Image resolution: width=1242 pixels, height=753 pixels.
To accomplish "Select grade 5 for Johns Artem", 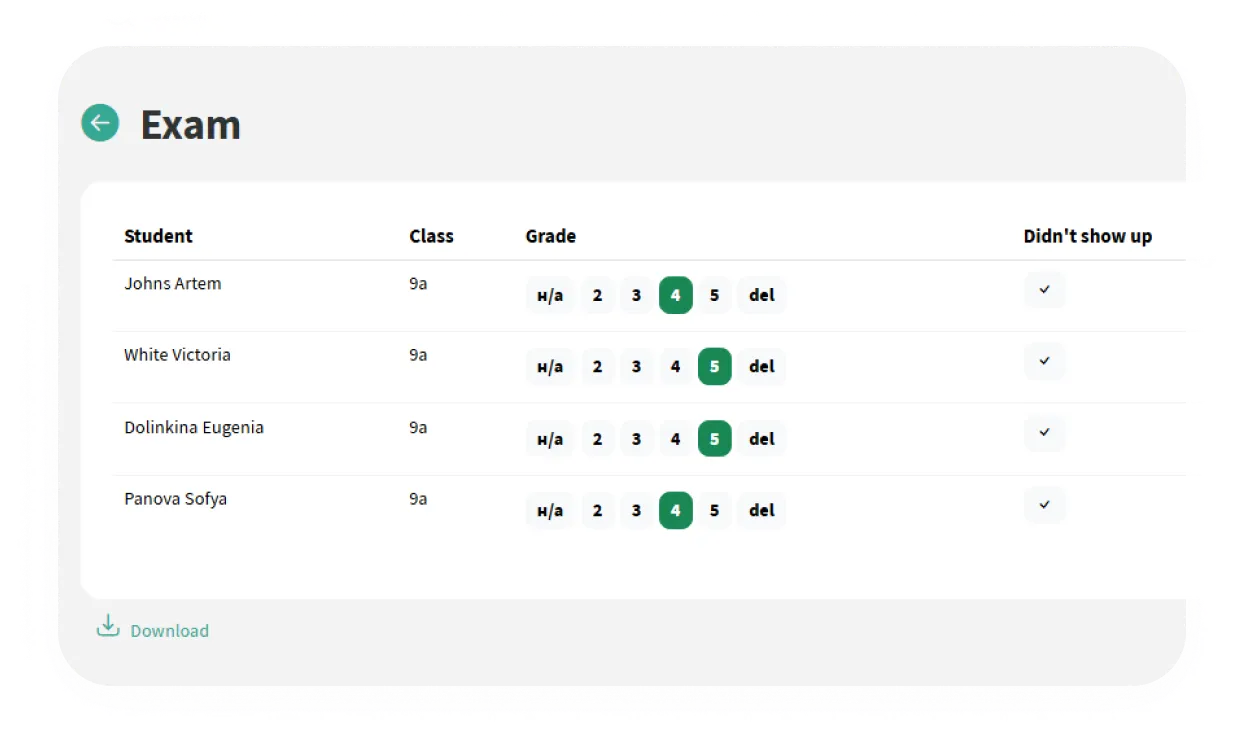I will [x=714, y=296].
